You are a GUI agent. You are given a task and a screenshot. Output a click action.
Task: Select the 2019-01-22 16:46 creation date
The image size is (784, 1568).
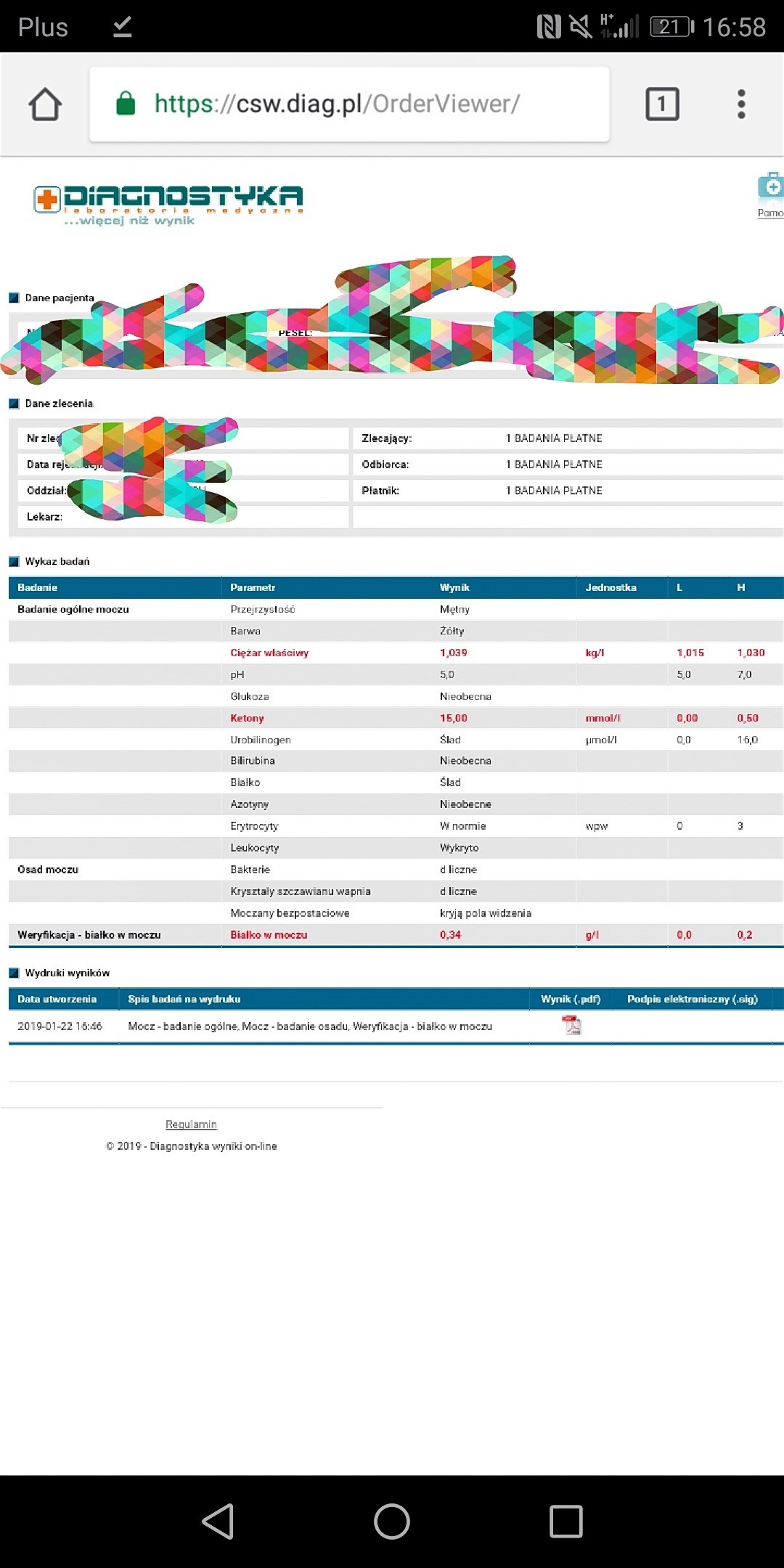tap(60, 1026)
